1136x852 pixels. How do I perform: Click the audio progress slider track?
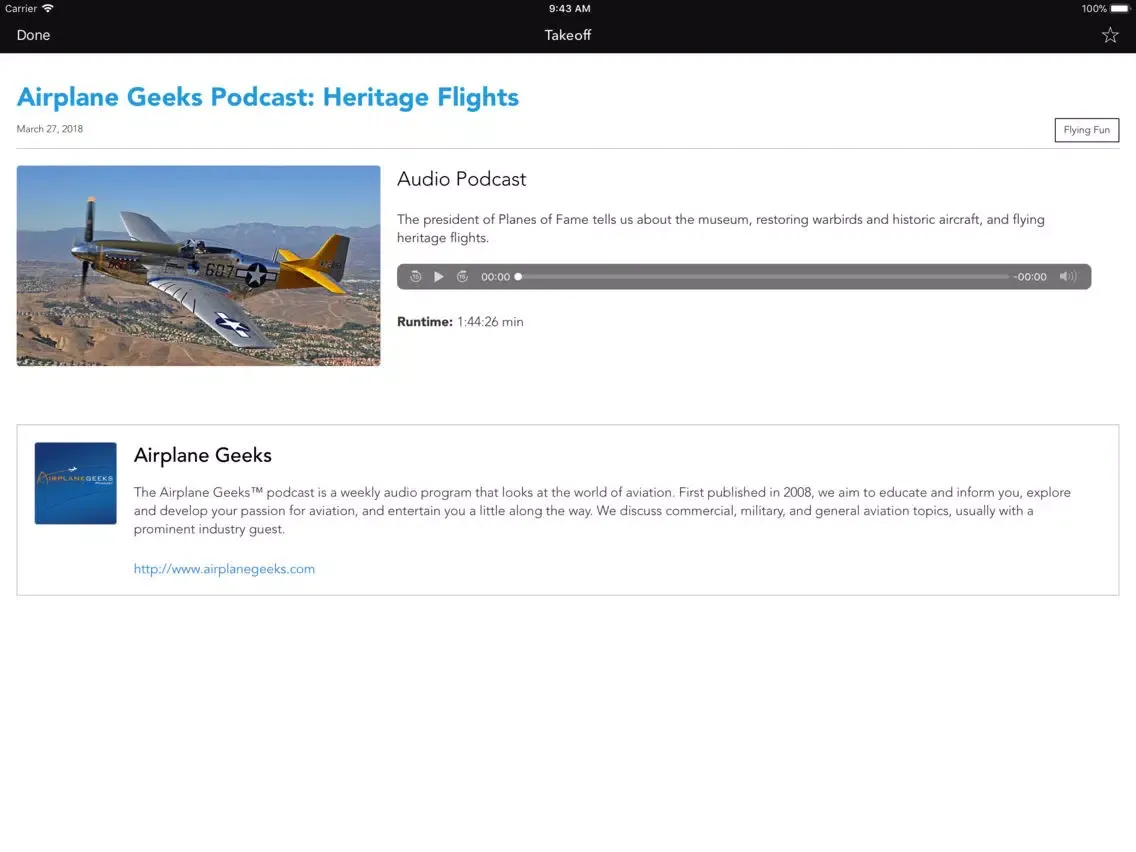(763, 277)
